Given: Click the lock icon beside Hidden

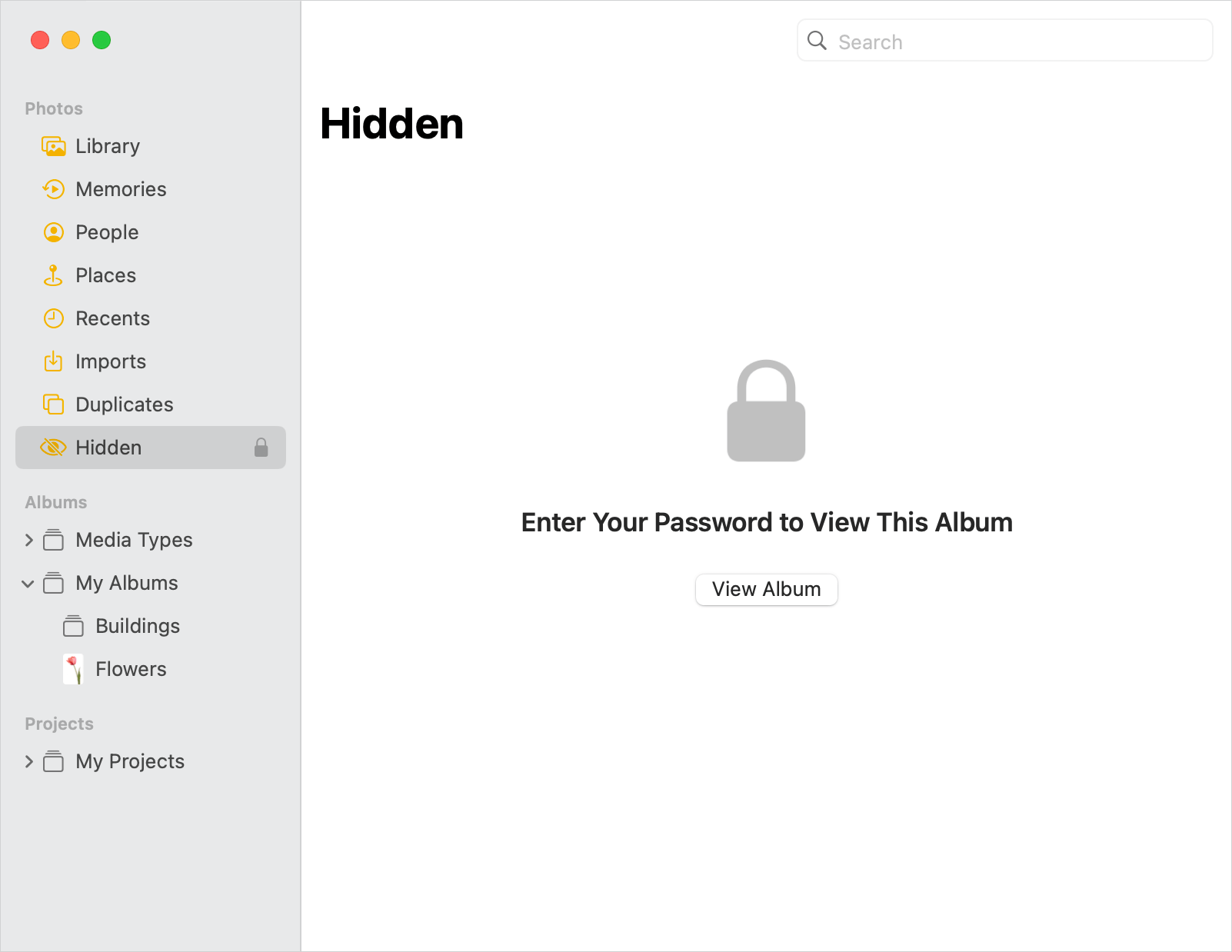Looking at the screenshot, I should pyautogui.click(x=261, y=447).
